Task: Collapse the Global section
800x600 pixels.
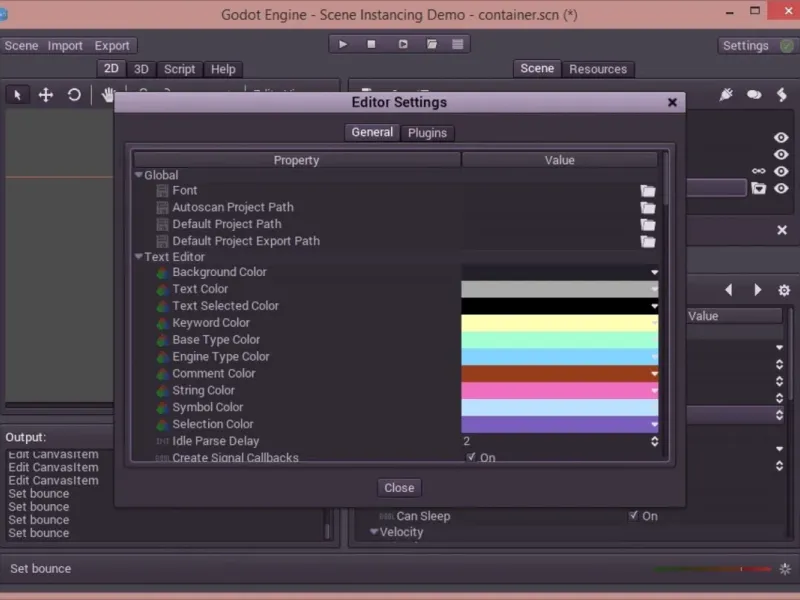Action: coord(138,174)
